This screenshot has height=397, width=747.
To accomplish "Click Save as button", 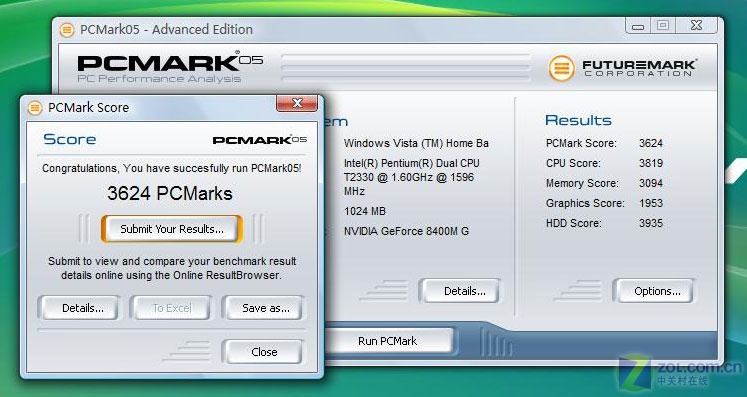I will (263, 308).
